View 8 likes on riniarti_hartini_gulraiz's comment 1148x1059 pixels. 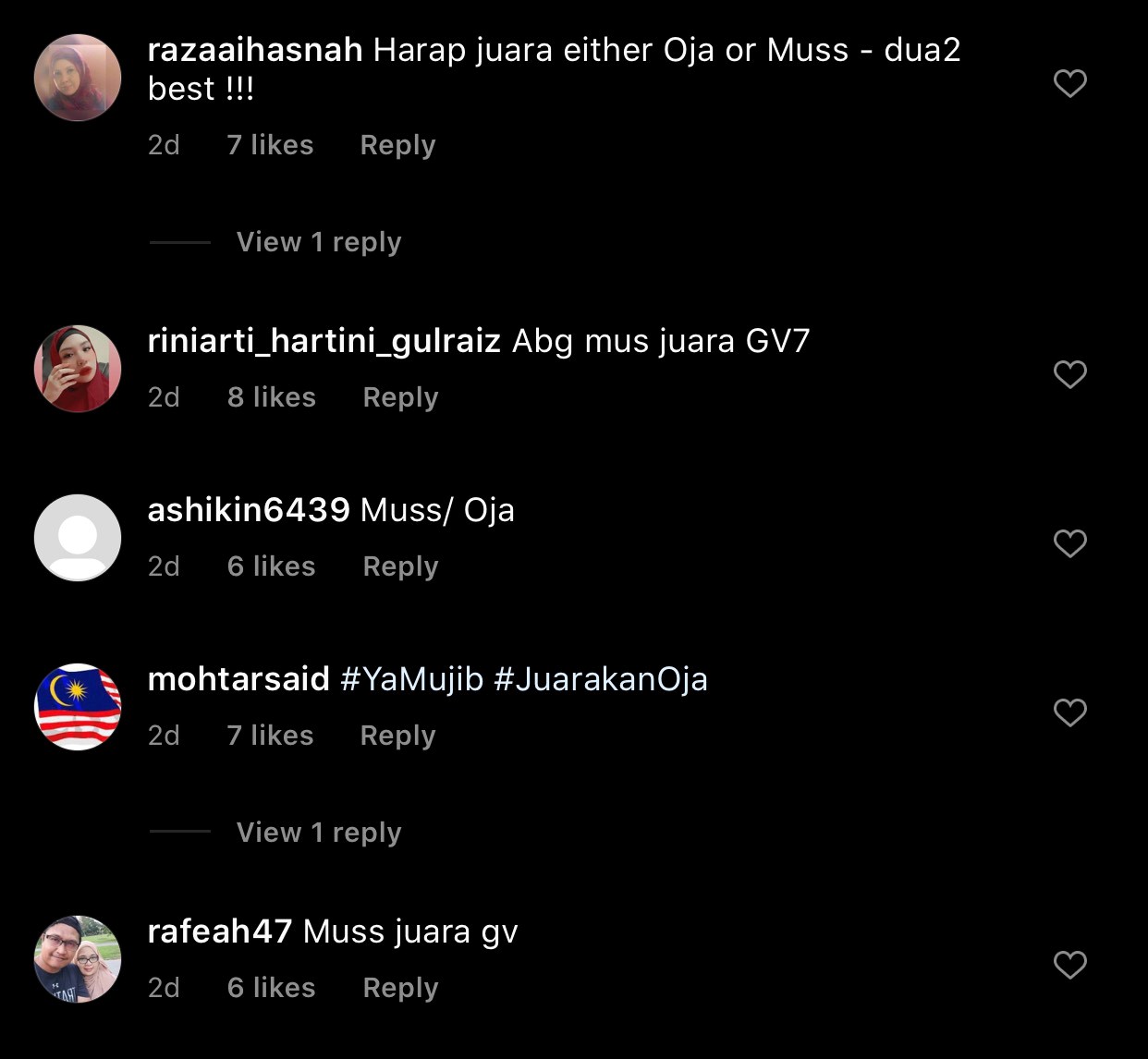(272, 397)
